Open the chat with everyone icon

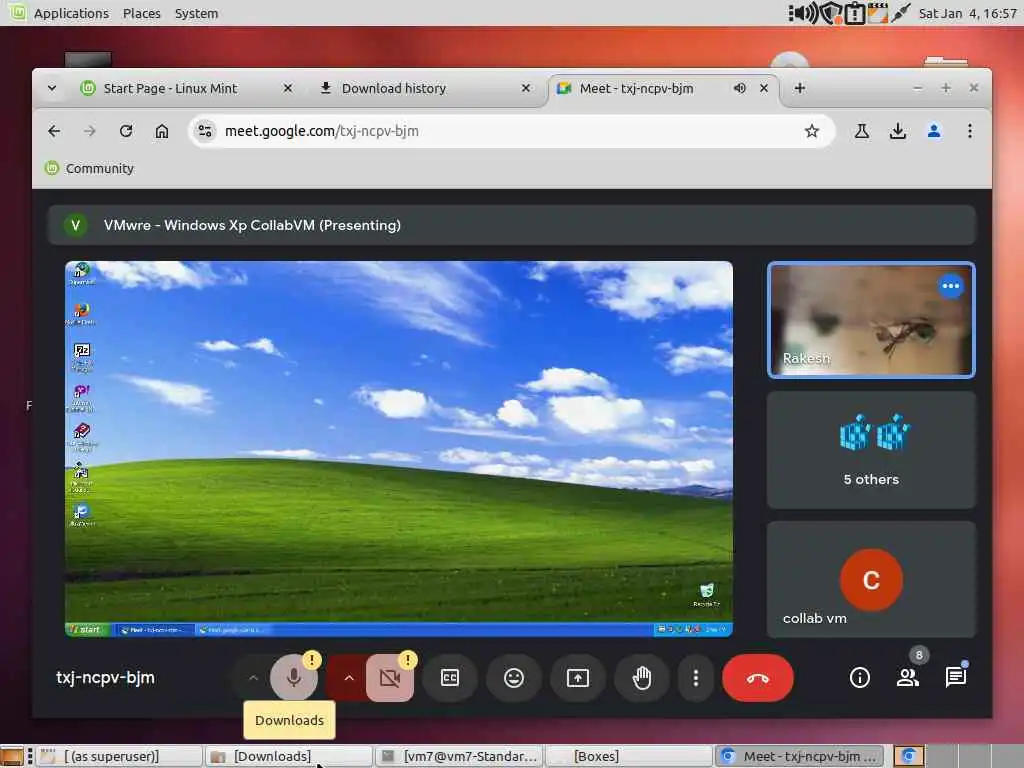(x=956, y=678)
